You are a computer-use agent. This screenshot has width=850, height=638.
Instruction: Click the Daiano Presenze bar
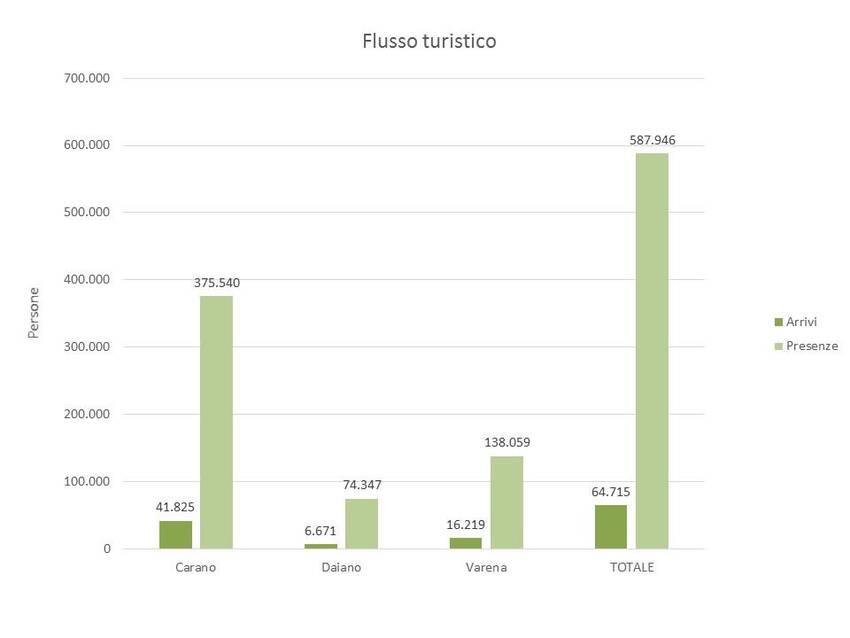361,523
